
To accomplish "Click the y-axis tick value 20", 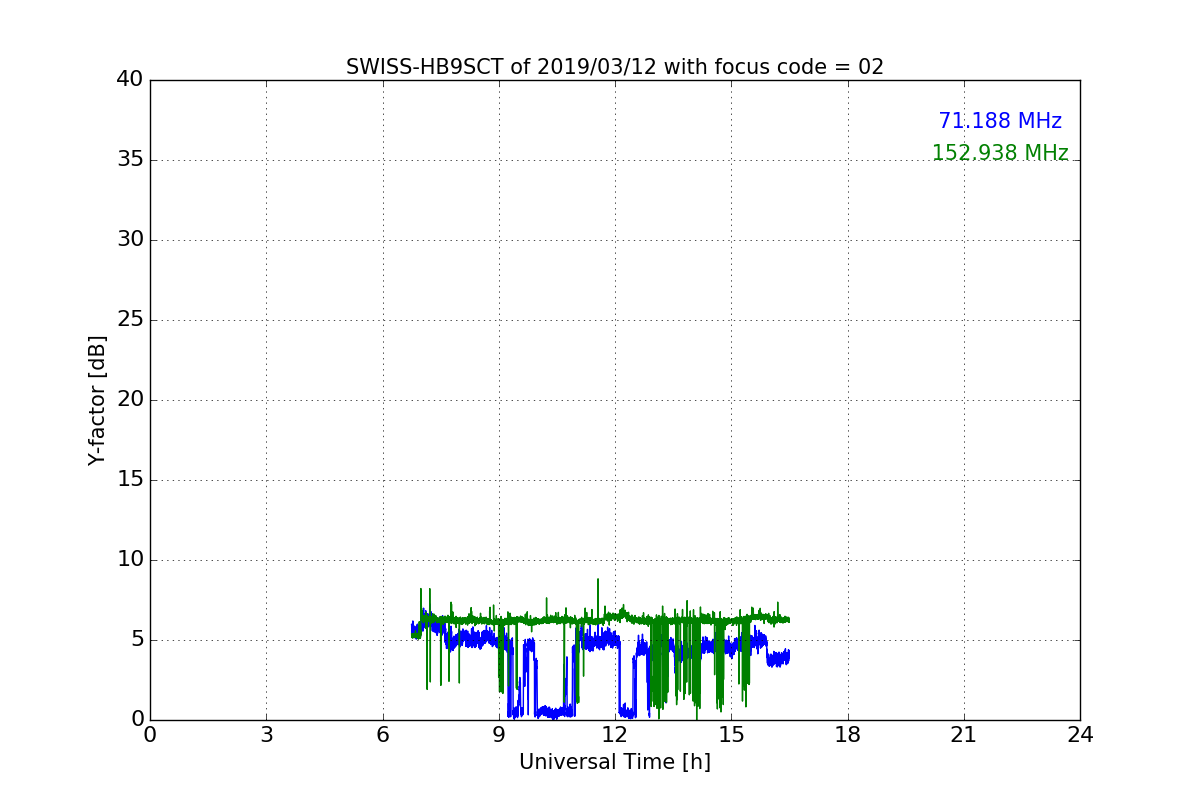I will point(130,400).
